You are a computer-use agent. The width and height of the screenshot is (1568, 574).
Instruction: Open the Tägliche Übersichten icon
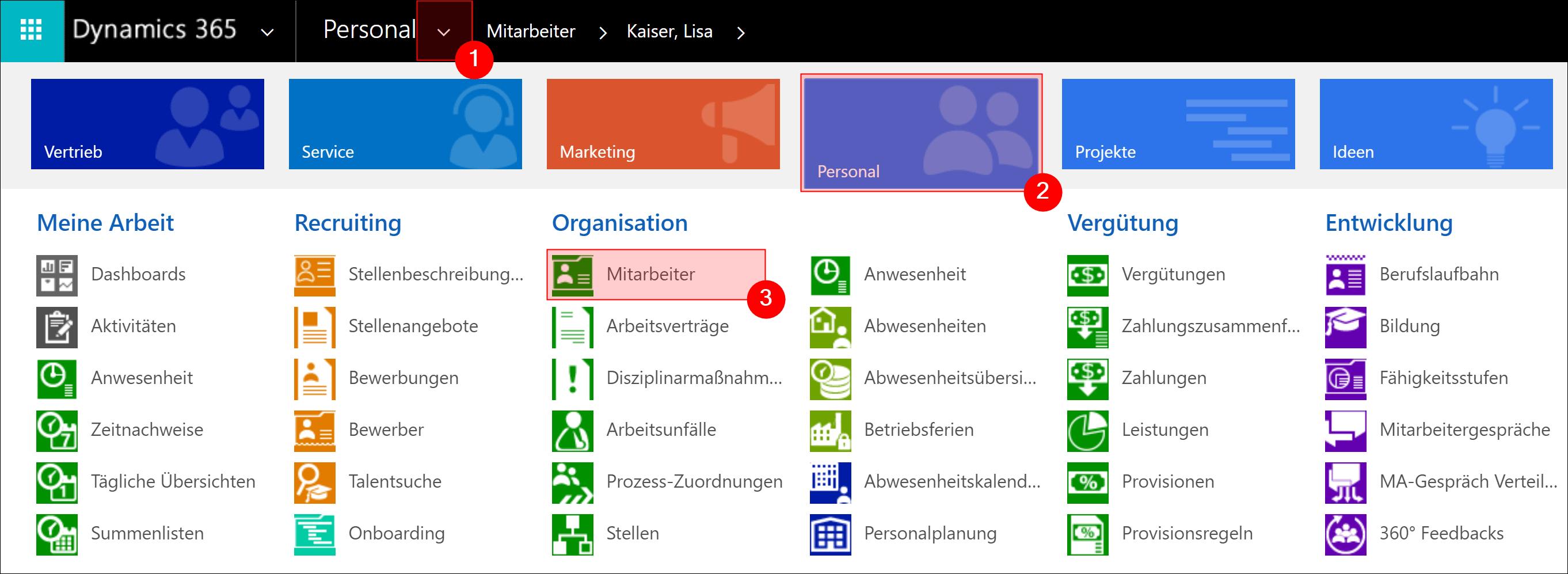[56, 482]
